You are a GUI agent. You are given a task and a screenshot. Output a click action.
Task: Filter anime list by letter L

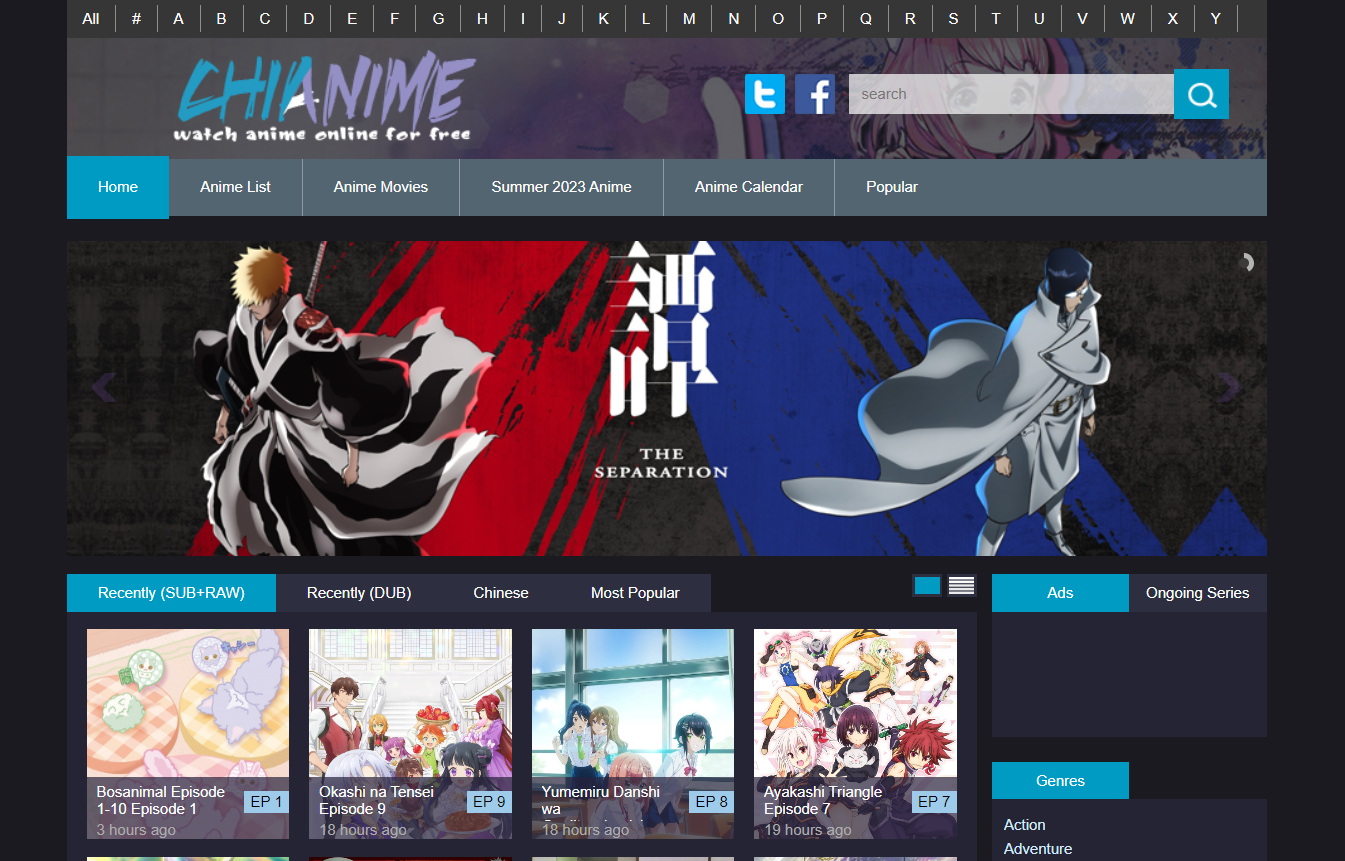point(646,19)
